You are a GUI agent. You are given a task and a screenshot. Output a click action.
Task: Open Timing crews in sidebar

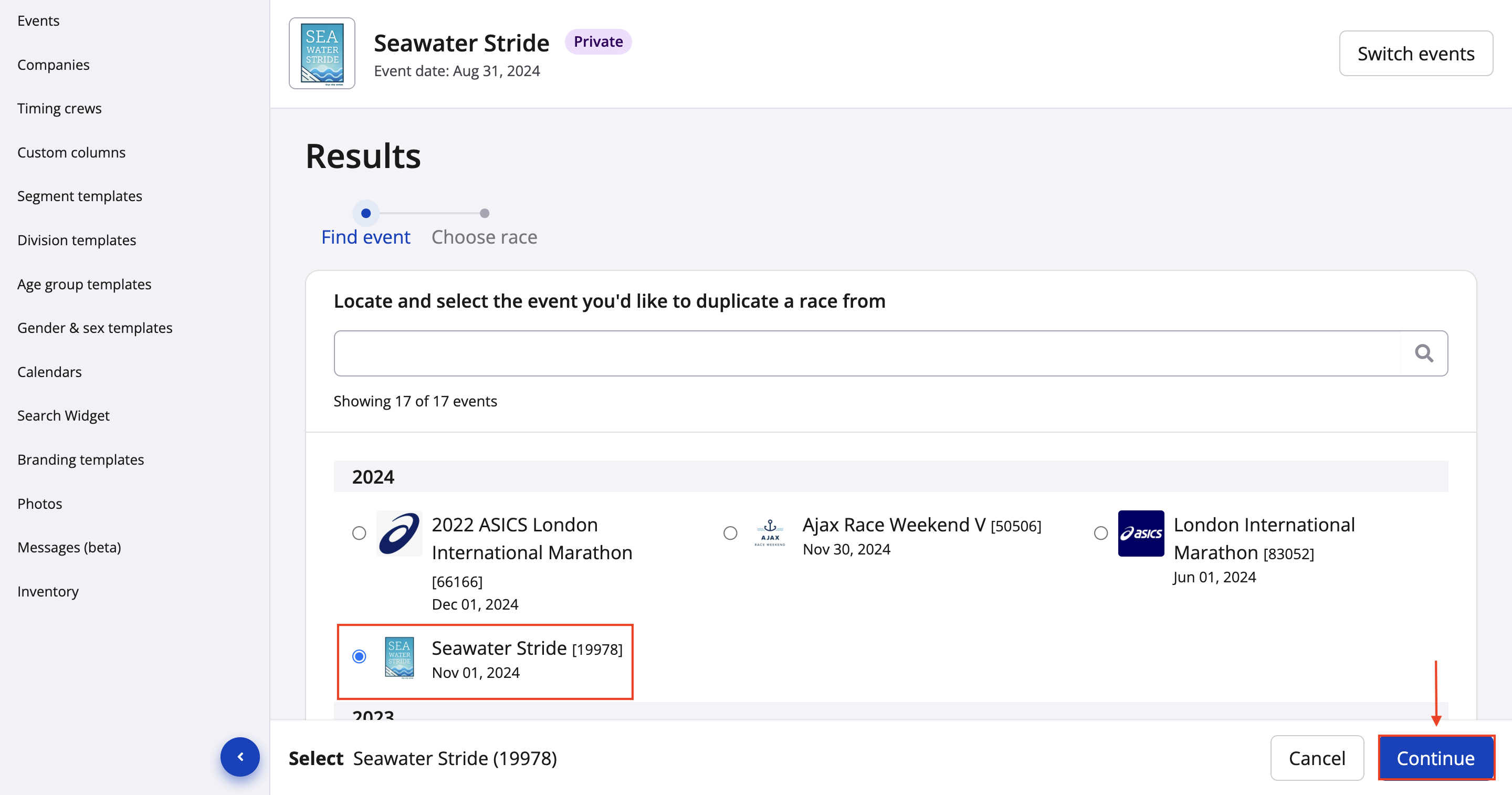pos(59,108)
